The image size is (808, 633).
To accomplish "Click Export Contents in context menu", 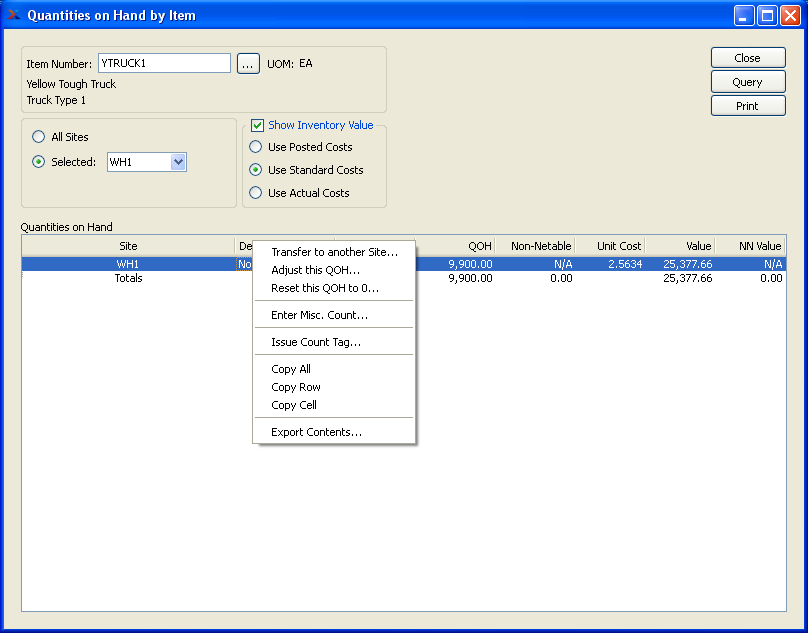I will [316, 432].
